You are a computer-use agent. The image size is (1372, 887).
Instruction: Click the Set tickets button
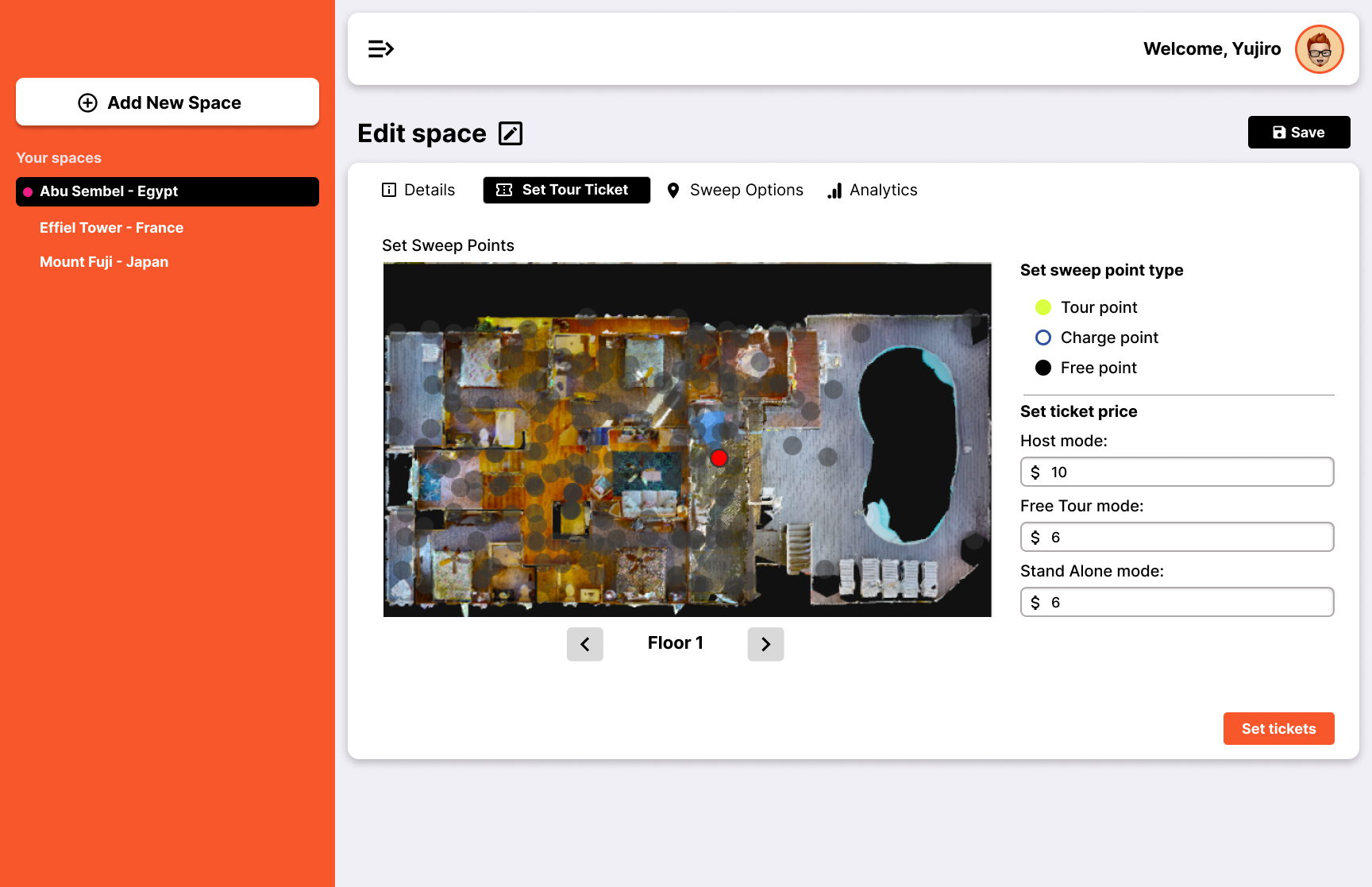pyautogui.click(x=1278, y=729)
